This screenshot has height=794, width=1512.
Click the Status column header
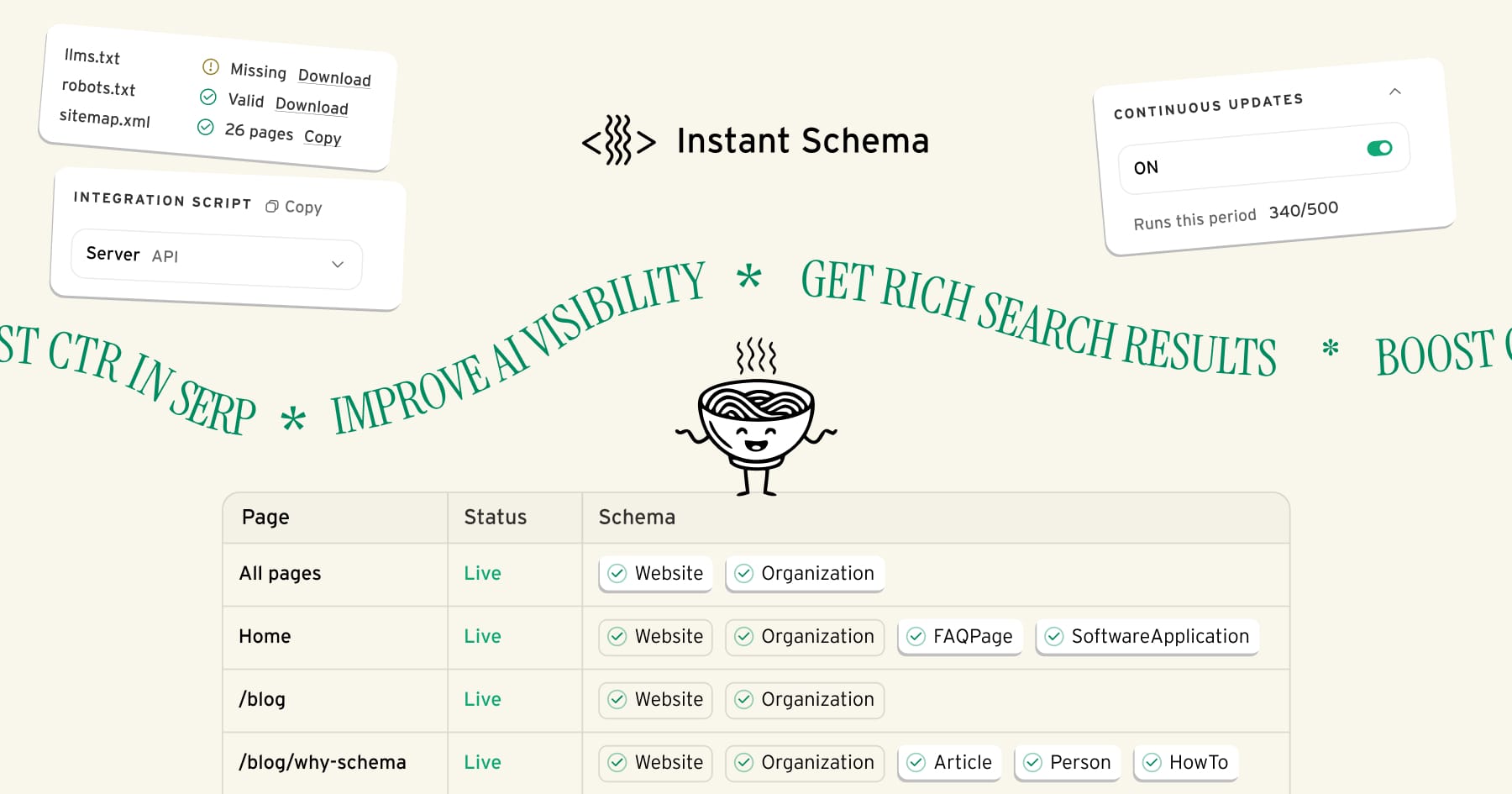pyautogui.click(x=496, y=517)
